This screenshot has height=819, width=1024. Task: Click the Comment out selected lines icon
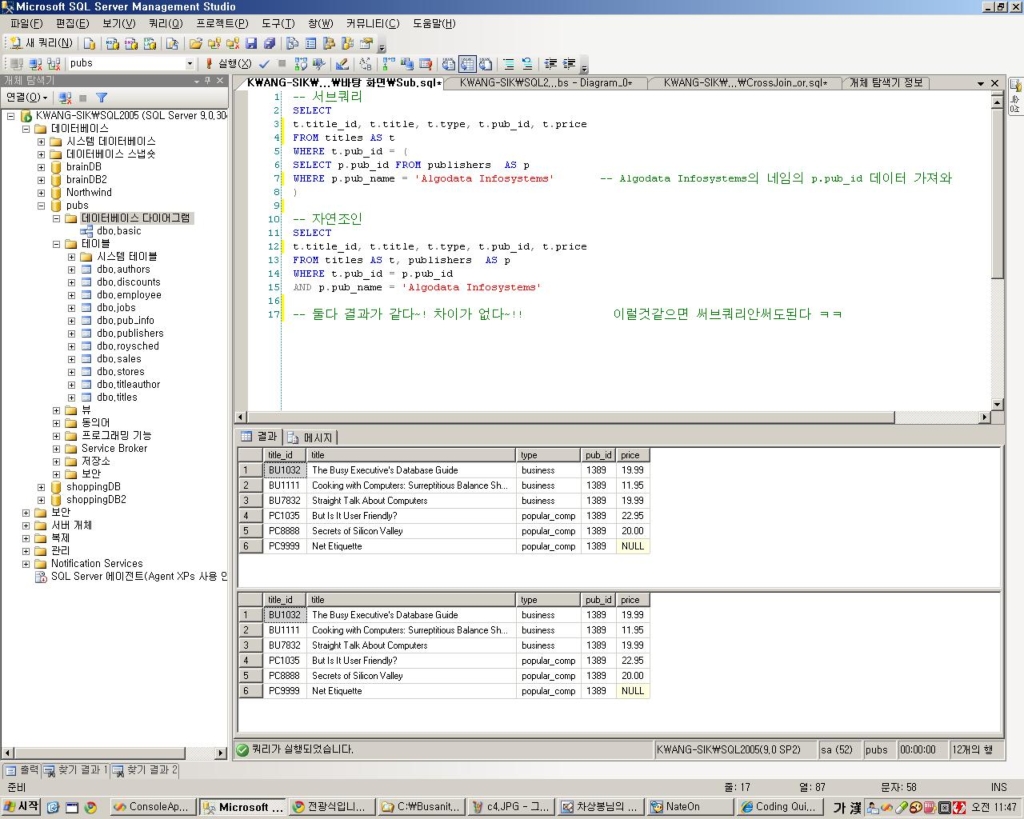pyautogui.click(x=509, y=63)
